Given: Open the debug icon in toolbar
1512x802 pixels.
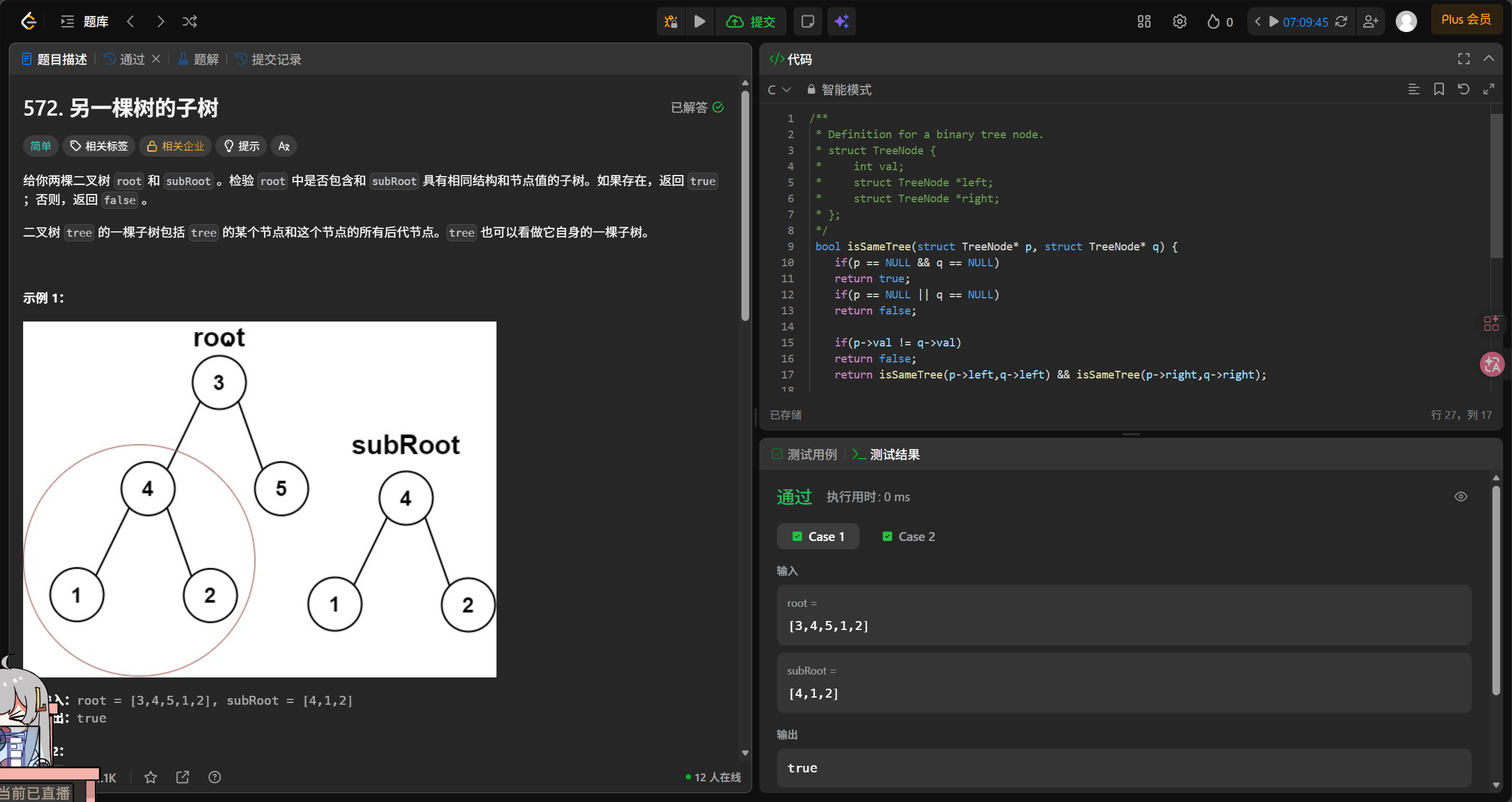Looking at the screenshot, I should 671,21.
